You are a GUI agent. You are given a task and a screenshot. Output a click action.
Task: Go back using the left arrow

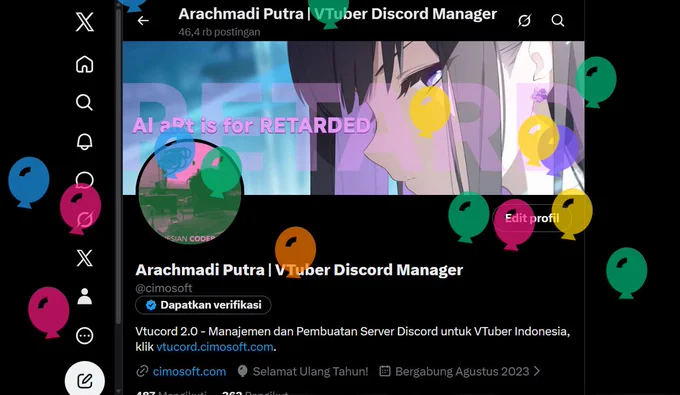pyautogui.click(x=143, y=20)
